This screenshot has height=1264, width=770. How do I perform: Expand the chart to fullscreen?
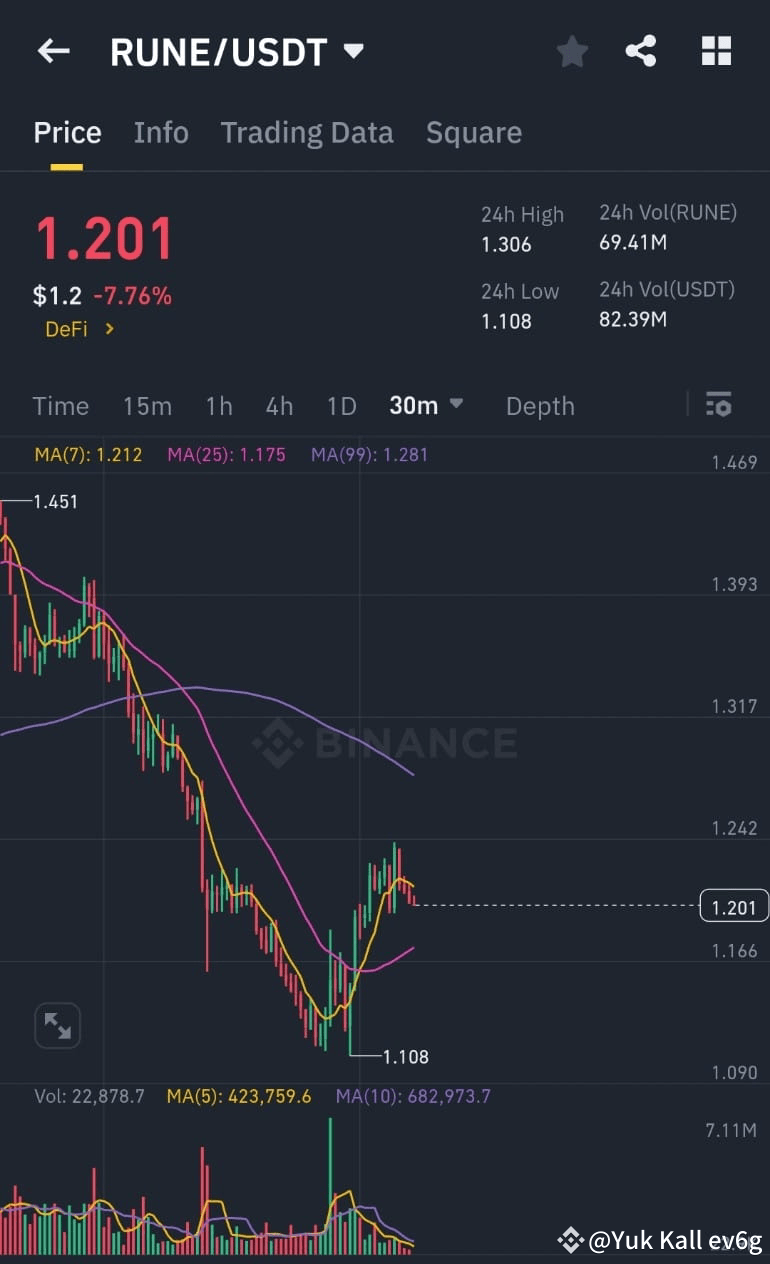point(57,1025)
